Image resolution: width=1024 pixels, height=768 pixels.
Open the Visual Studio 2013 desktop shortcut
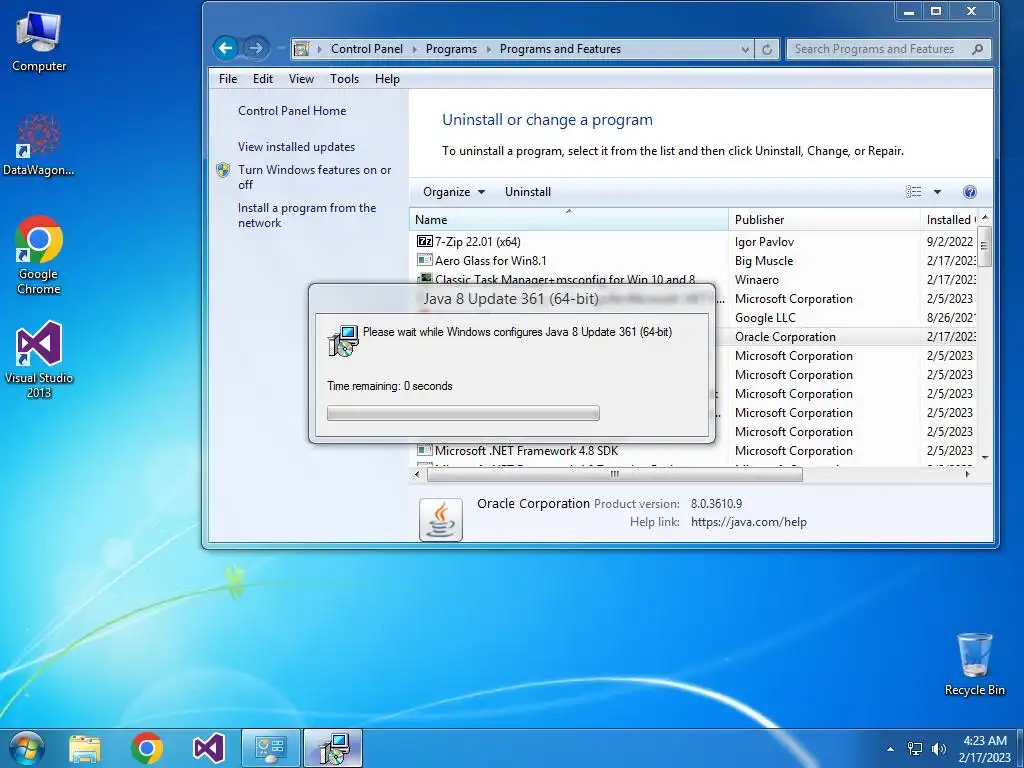pos(39,359)
